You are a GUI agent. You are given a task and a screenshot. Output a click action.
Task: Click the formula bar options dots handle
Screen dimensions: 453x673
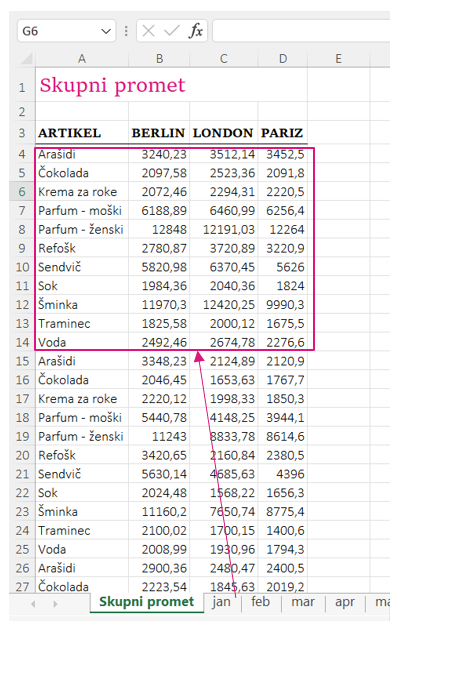point(126,31)
